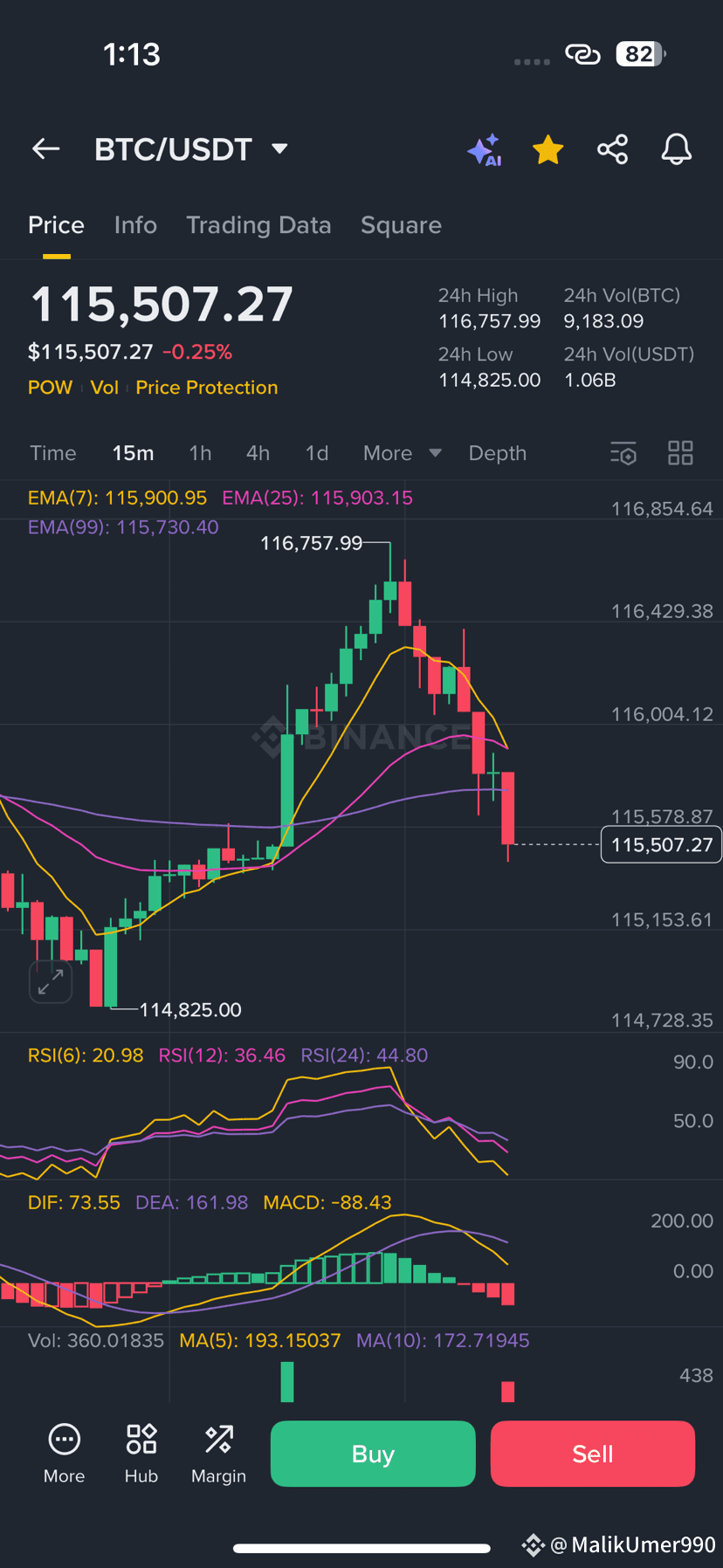Expand chart to fullscreen icon
The width and height of the screenshot is (723, 1568).
pyautogui.click(x=51, y=981)
